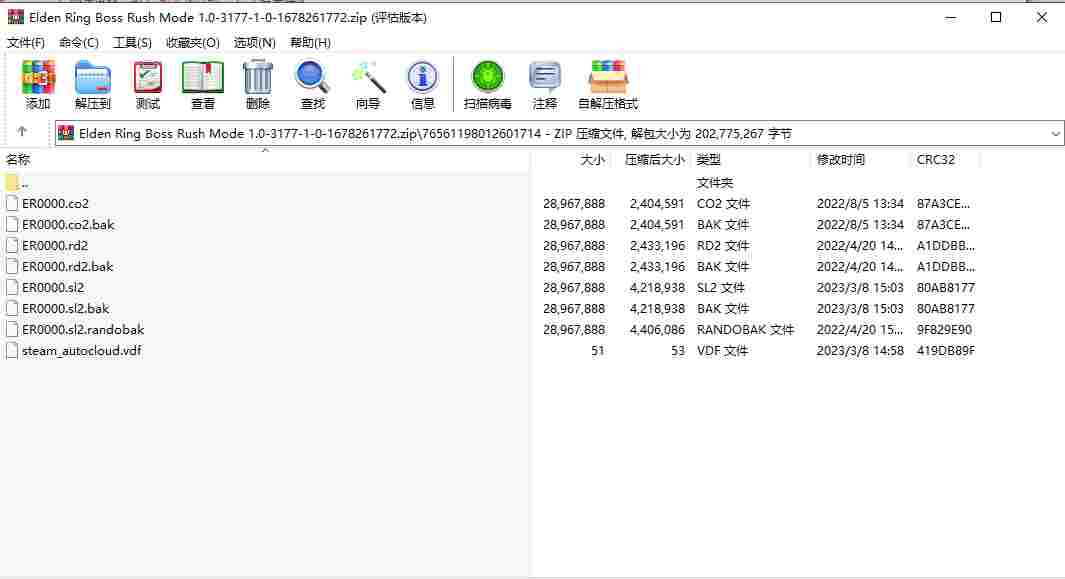Screen dimensions: 1065x579
Task: Click the '文件夹' type cell of parent row
Action: (x=715, y=183)
